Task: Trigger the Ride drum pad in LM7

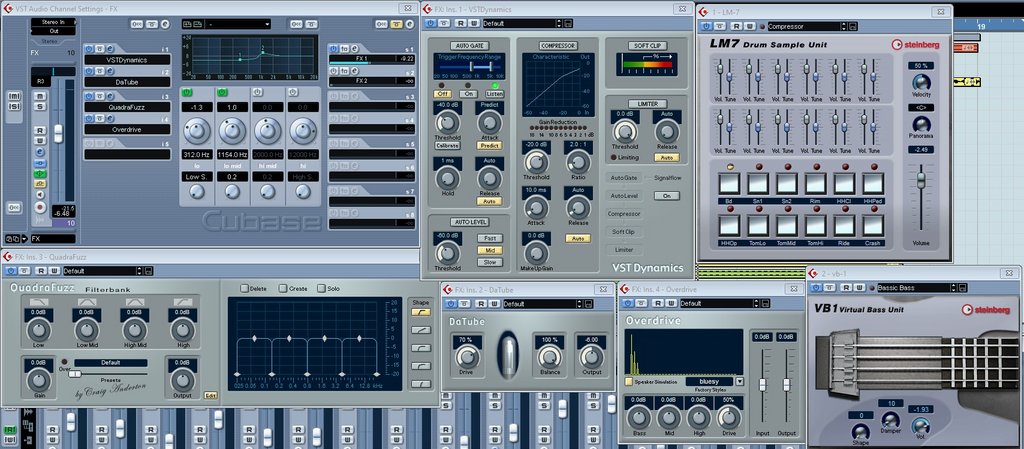Action: click(844, 224)
